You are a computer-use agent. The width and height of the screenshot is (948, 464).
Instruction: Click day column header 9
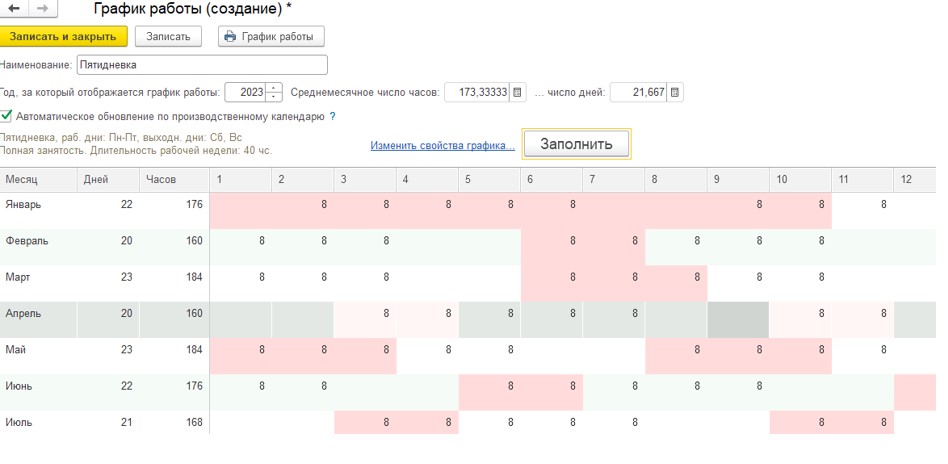pyautogui.click(x=738, y=180)
